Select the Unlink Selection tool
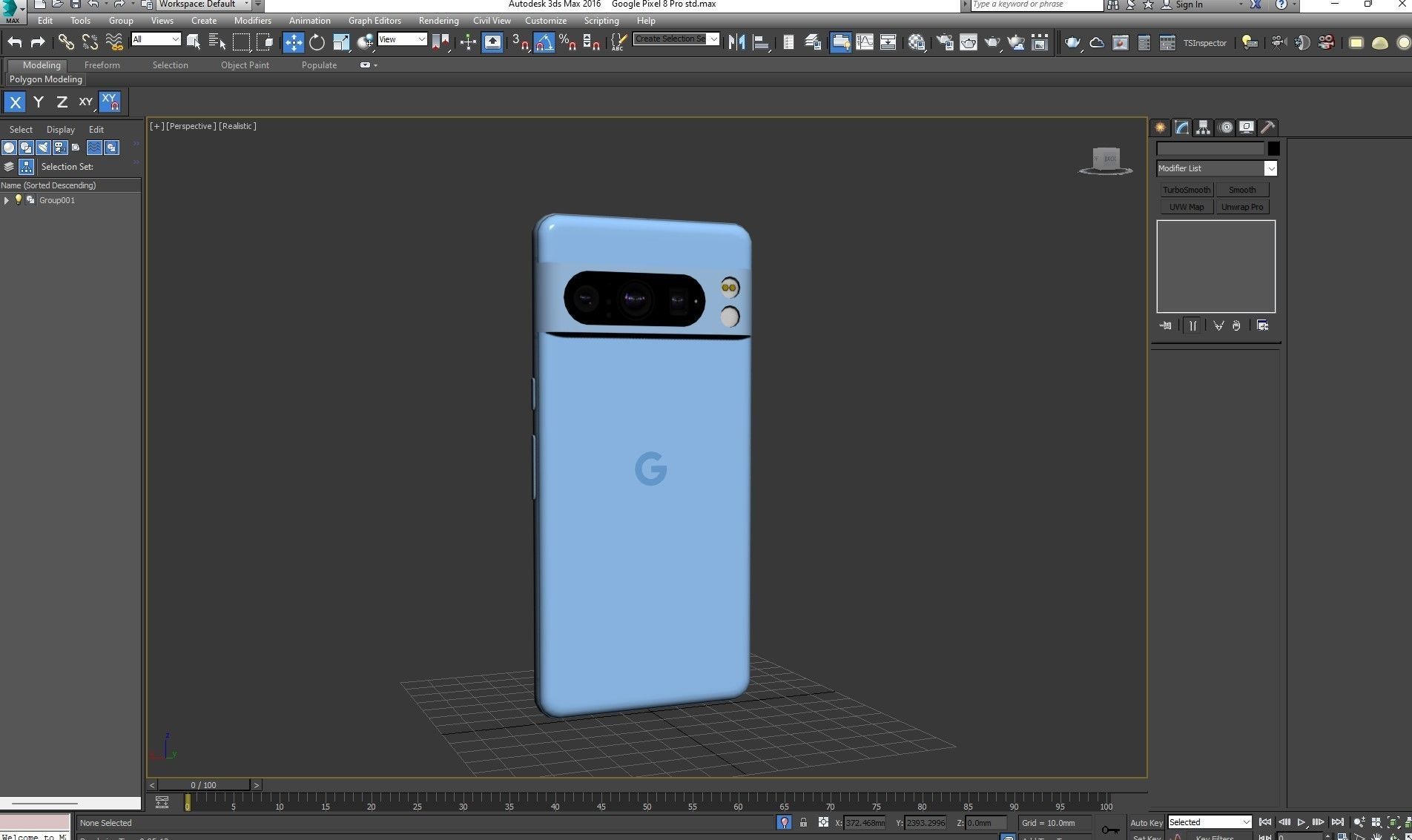This screenshot has width=1412, height=840. point(90,42)
